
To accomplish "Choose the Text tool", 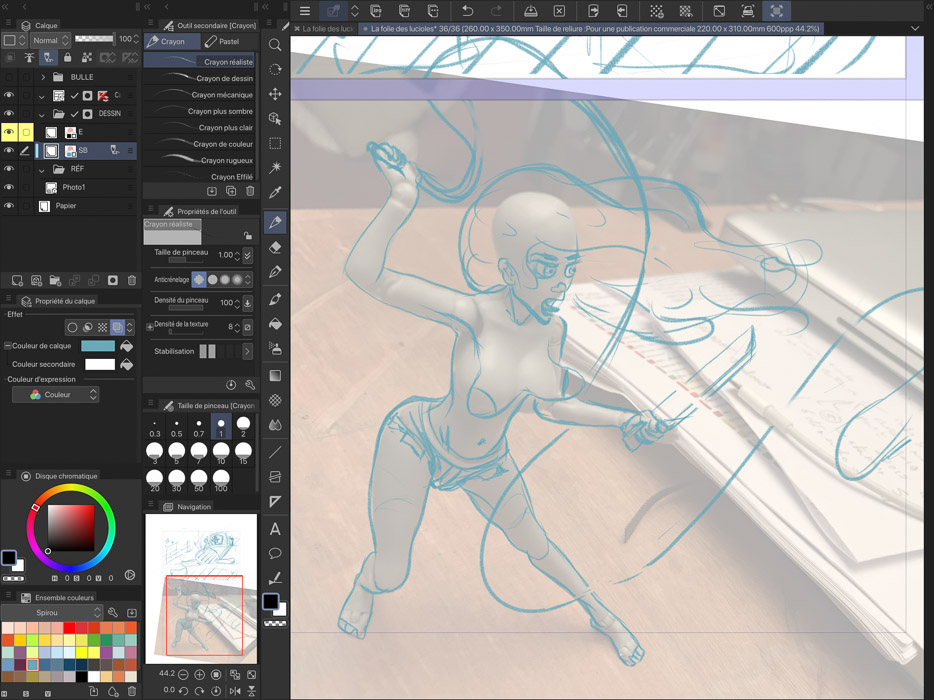I will (275, 529).
